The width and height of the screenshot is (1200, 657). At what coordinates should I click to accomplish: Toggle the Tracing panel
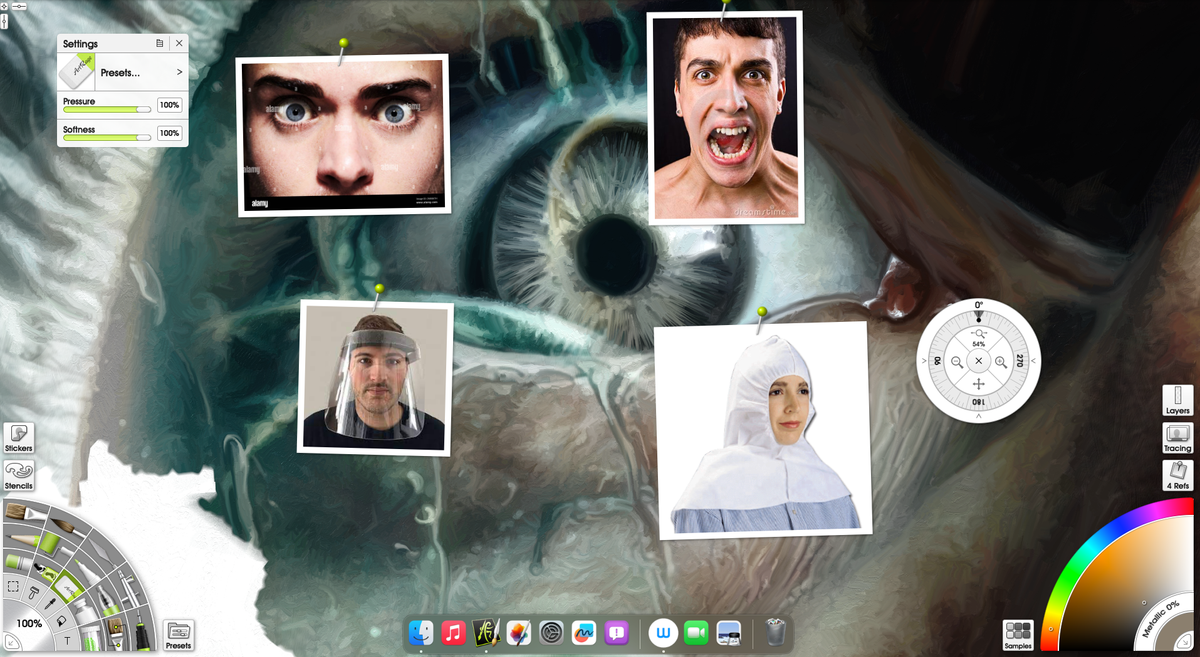(1177, 438)
